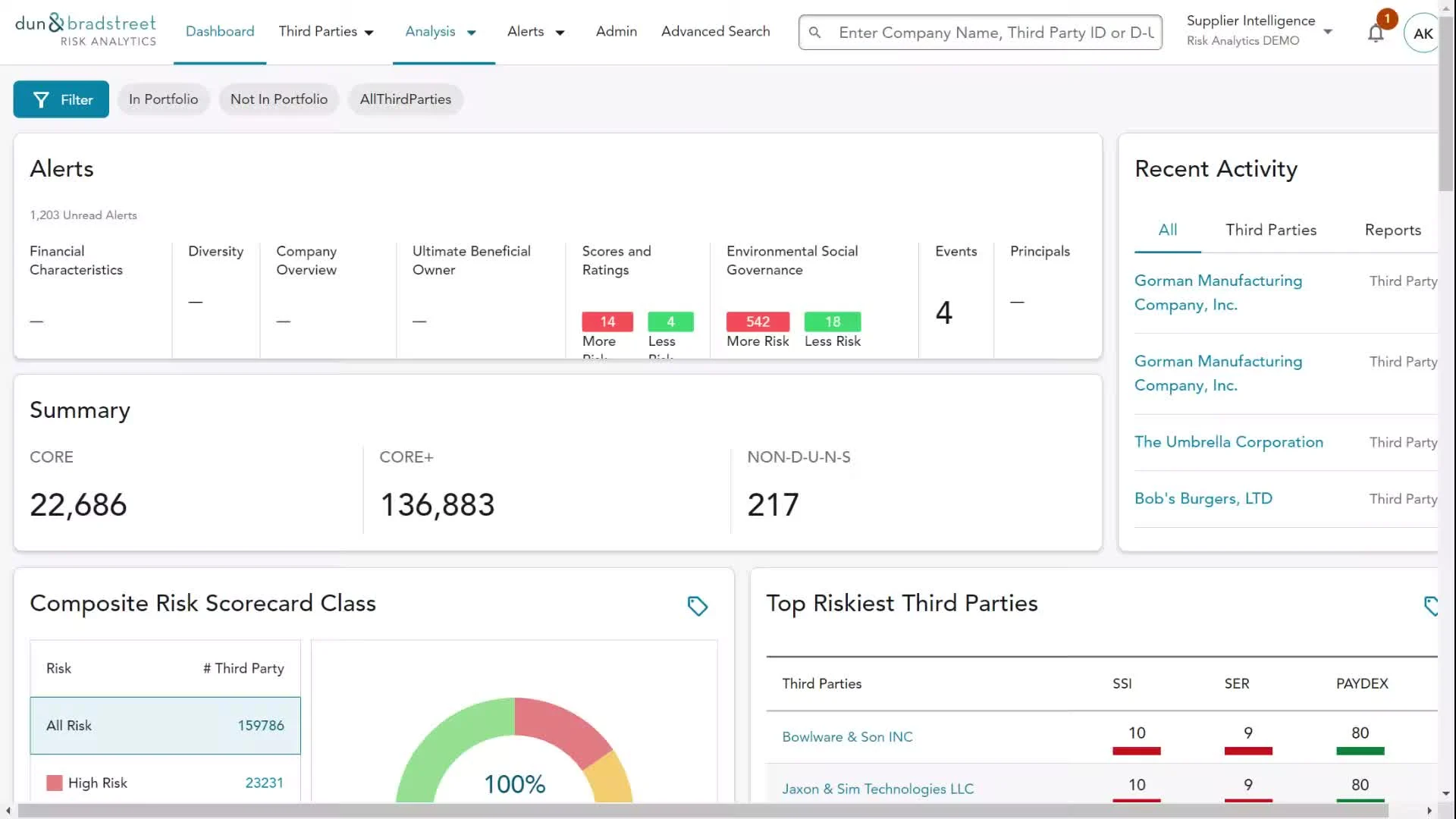Screen dimensions: 1456x819
Task: Toggle the Not In Portfolio filter chip
Action: 278,99
